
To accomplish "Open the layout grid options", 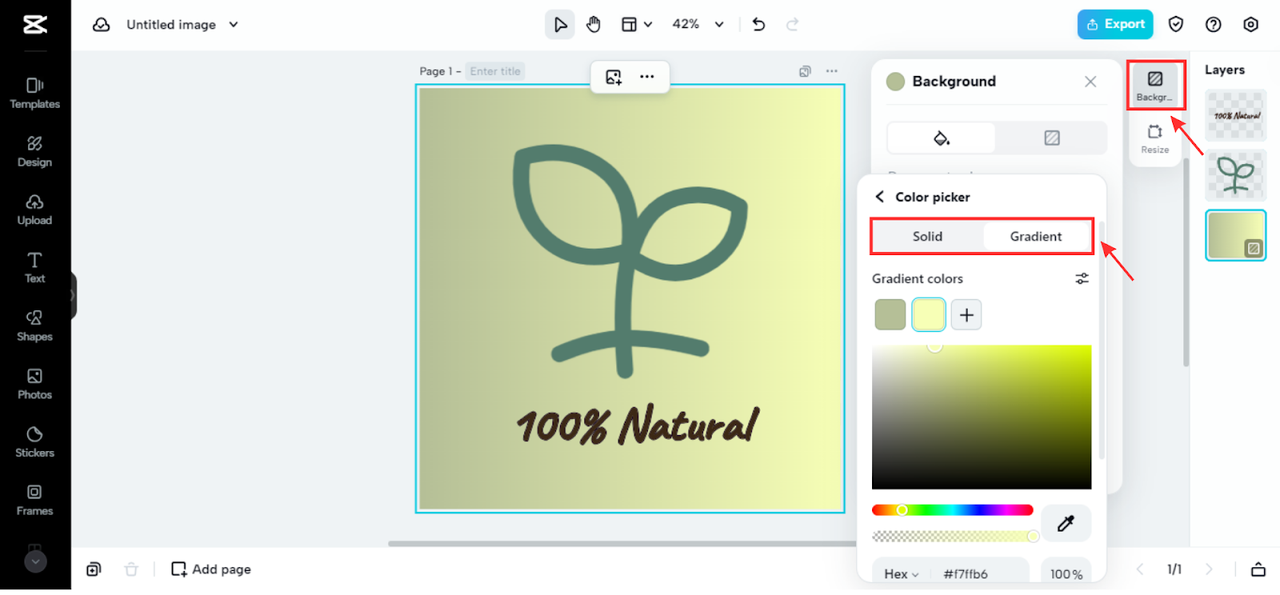I will (637, 24).
